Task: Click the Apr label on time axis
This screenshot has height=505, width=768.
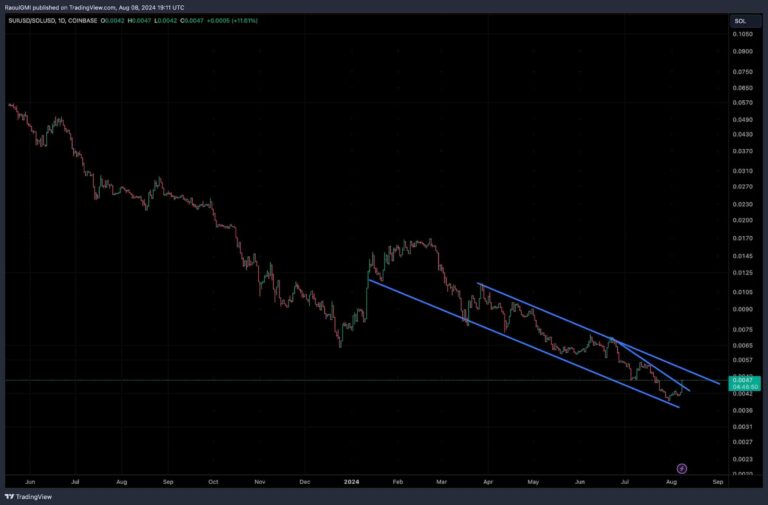Action: tap(488, 482)
